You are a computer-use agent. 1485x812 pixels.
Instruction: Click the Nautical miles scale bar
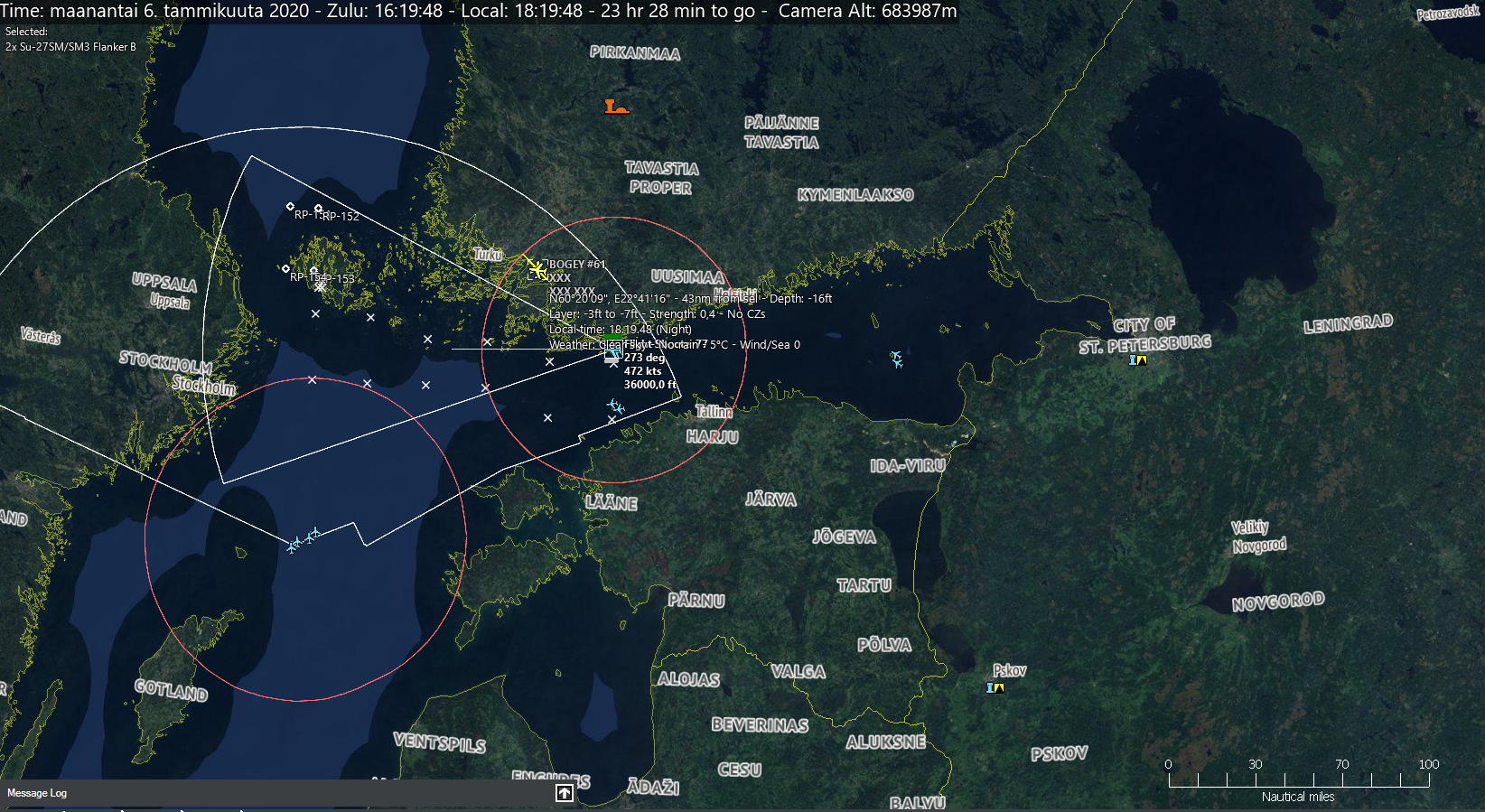point(1297,780)
